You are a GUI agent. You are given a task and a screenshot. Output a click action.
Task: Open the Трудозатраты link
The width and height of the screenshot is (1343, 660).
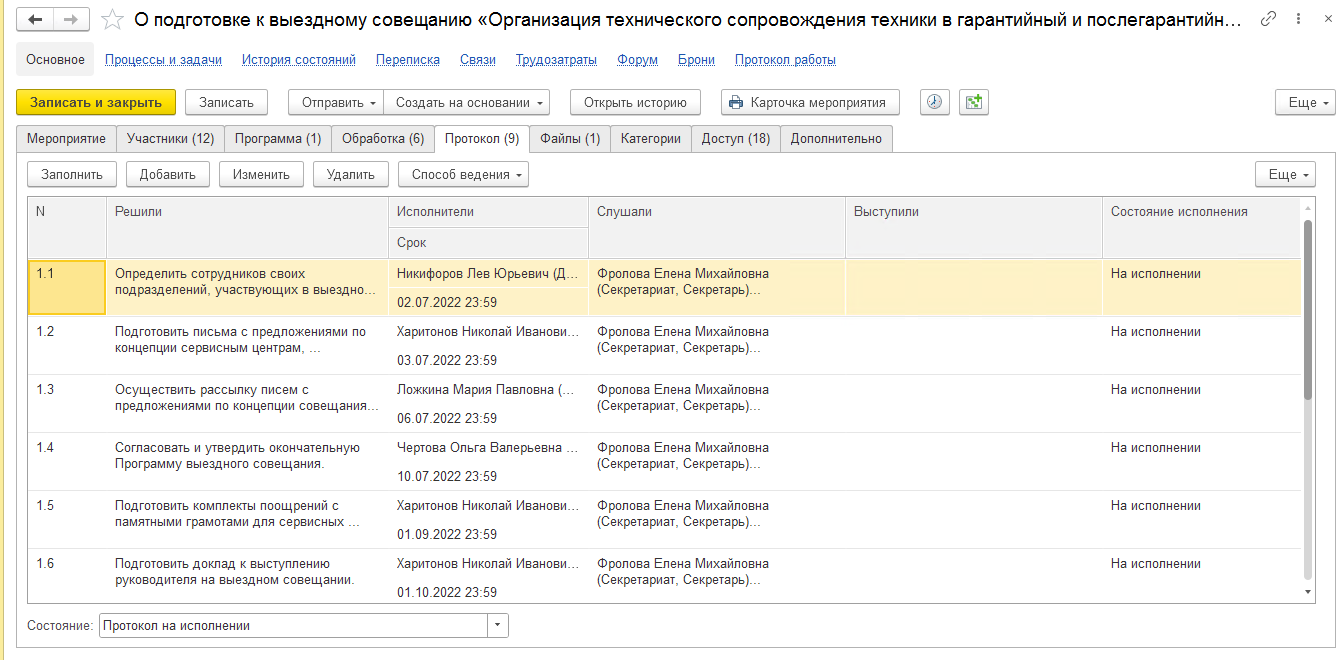coord(556,60)
